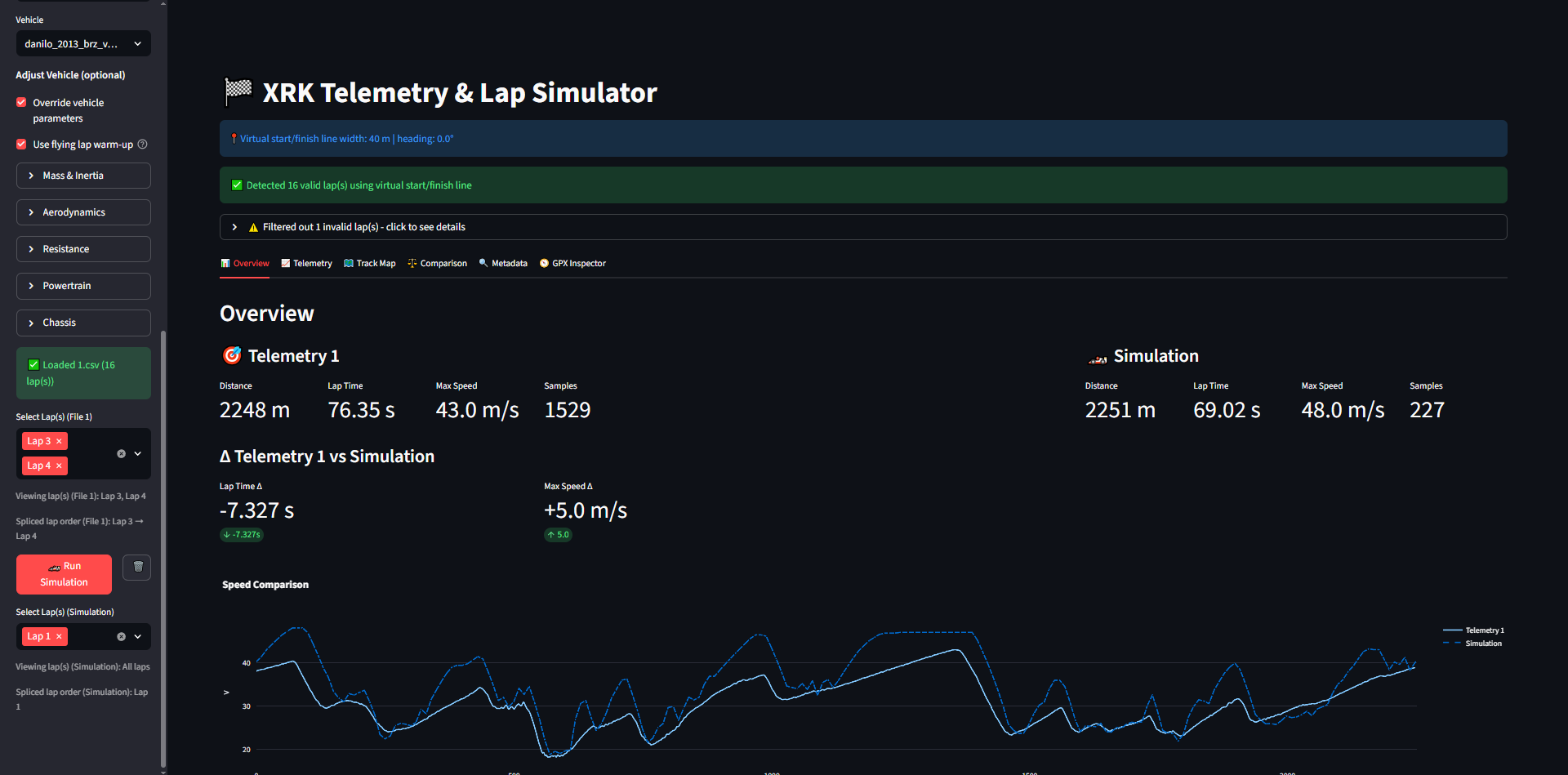Remove Lap 4 from selected laps
This screenshot has width=1568, height=775.
click(x=58, y=465)
